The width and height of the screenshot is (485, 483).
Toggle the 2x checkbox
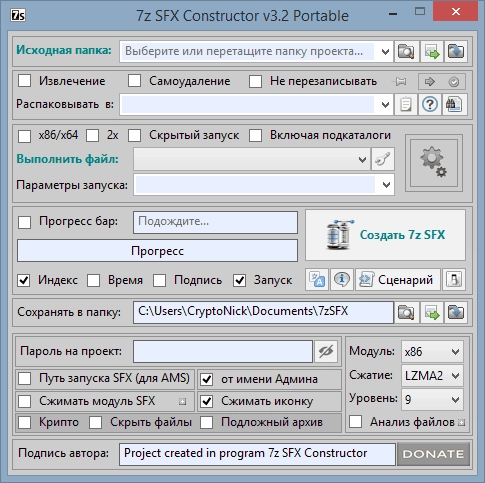coord(93,136)
